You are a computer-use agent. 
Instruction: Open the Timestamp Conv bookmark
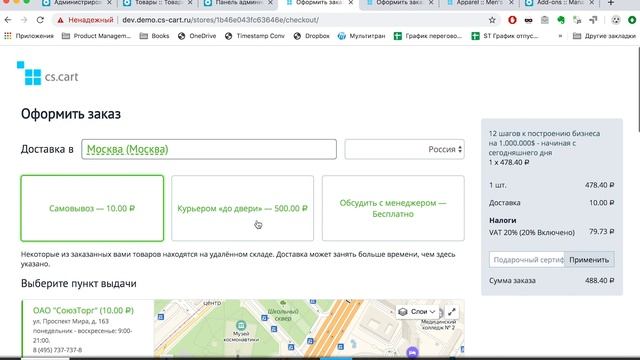255,36
